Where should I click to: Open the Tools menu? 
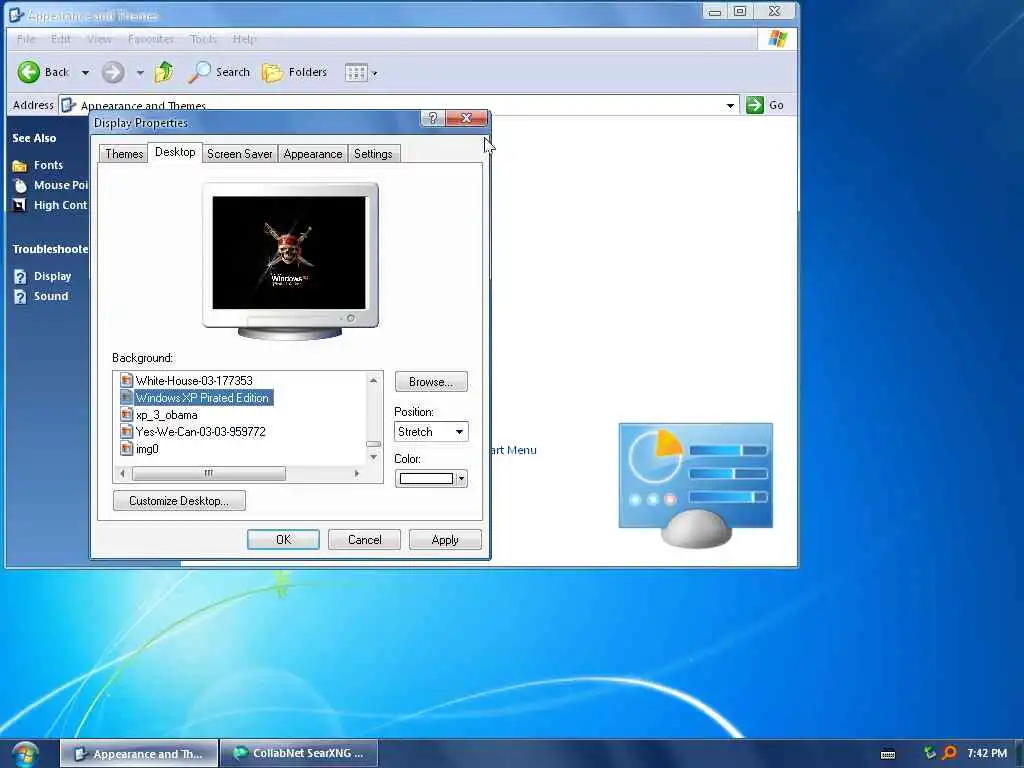[x=203, y=39]
